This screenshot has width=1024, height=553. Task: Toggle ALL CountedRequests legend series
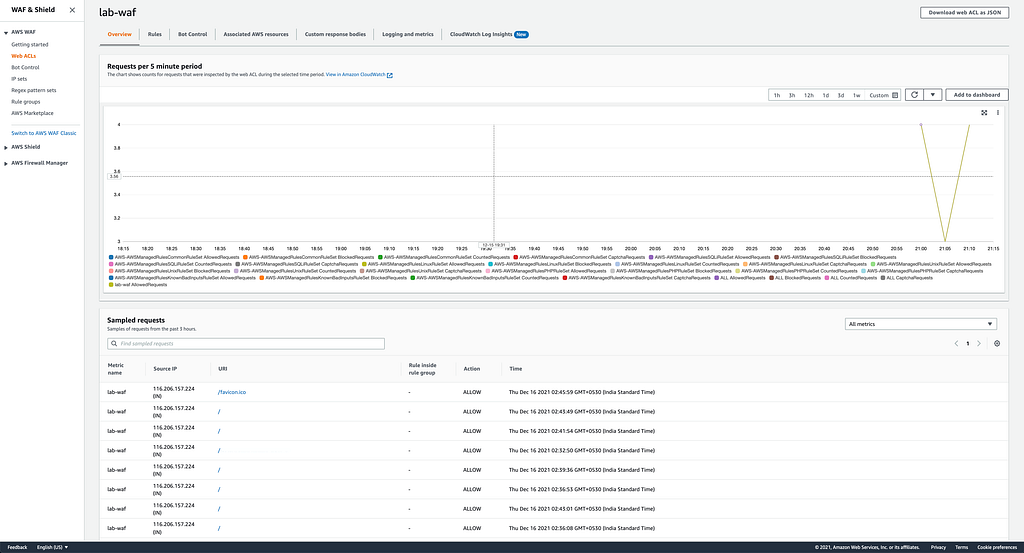pos(850,278)
